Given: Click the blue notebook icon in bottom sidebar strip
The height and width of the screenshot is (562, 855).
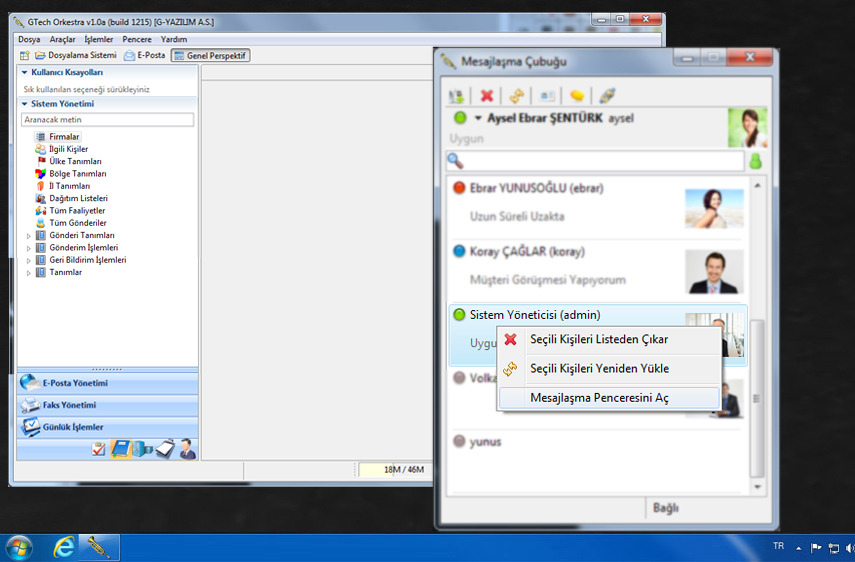Looking at the screenshot, I should 121,449.
